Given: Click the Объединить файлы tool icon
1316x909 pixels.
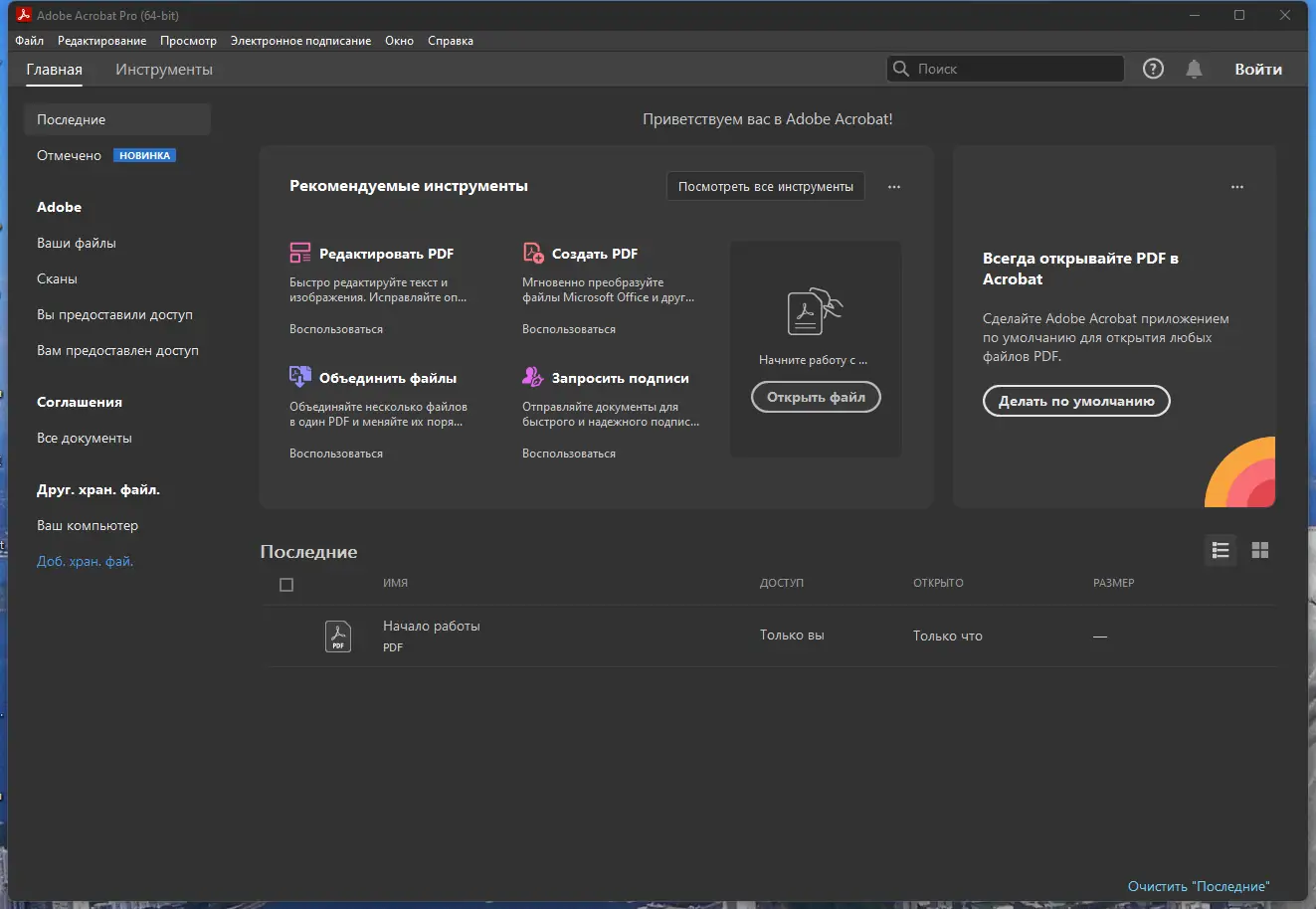Looking at the screenshot, I should (x=299, y=377).
